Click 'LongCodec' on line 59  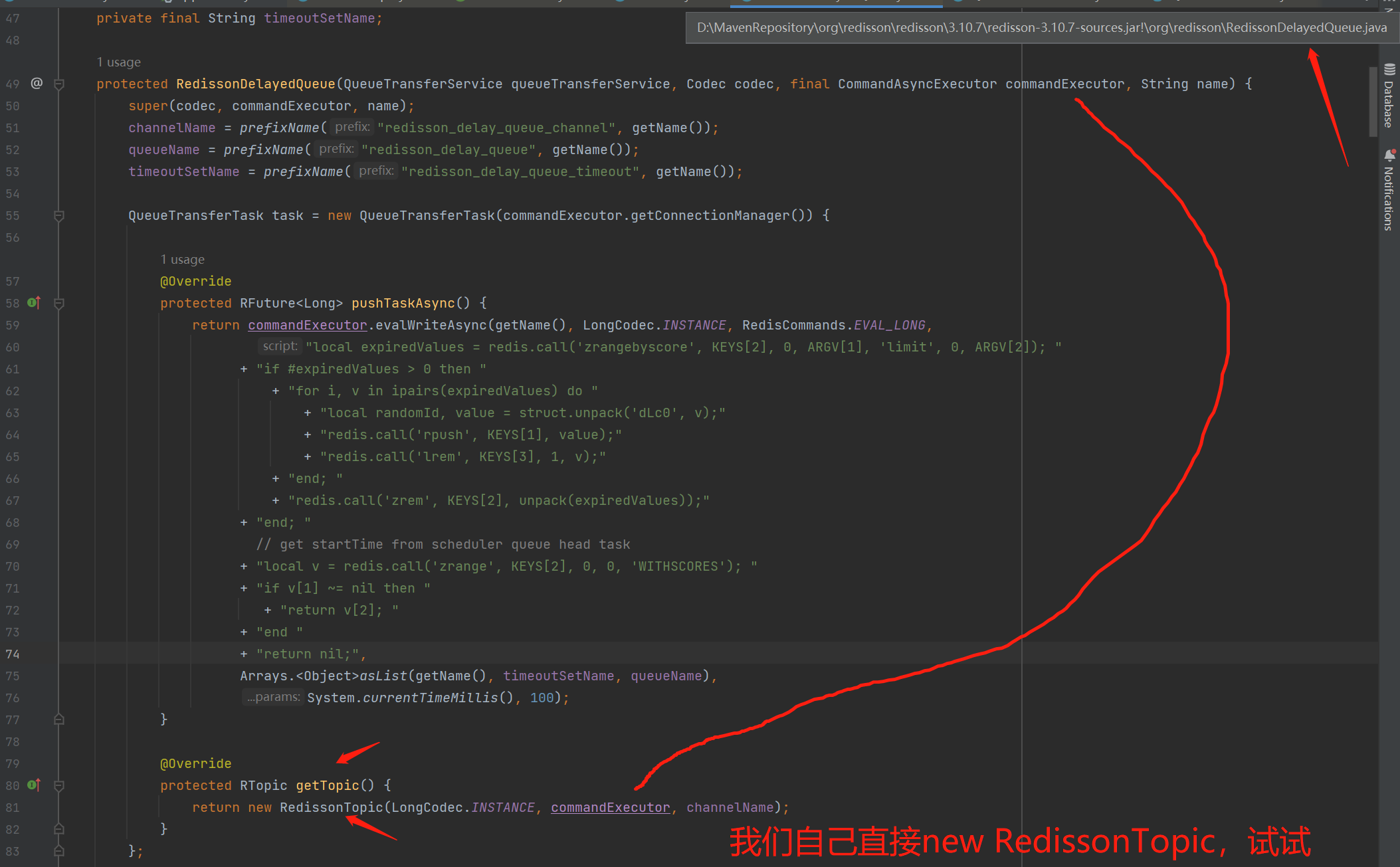(619, 325)
